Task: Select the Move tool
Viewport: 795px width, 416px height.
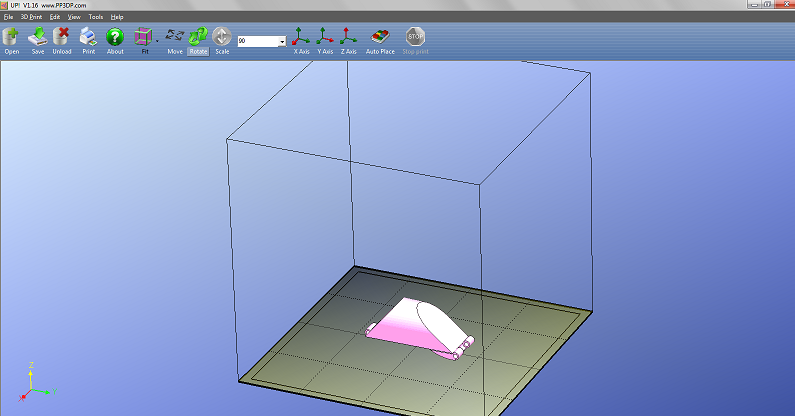Action: (x=175, y=41)
